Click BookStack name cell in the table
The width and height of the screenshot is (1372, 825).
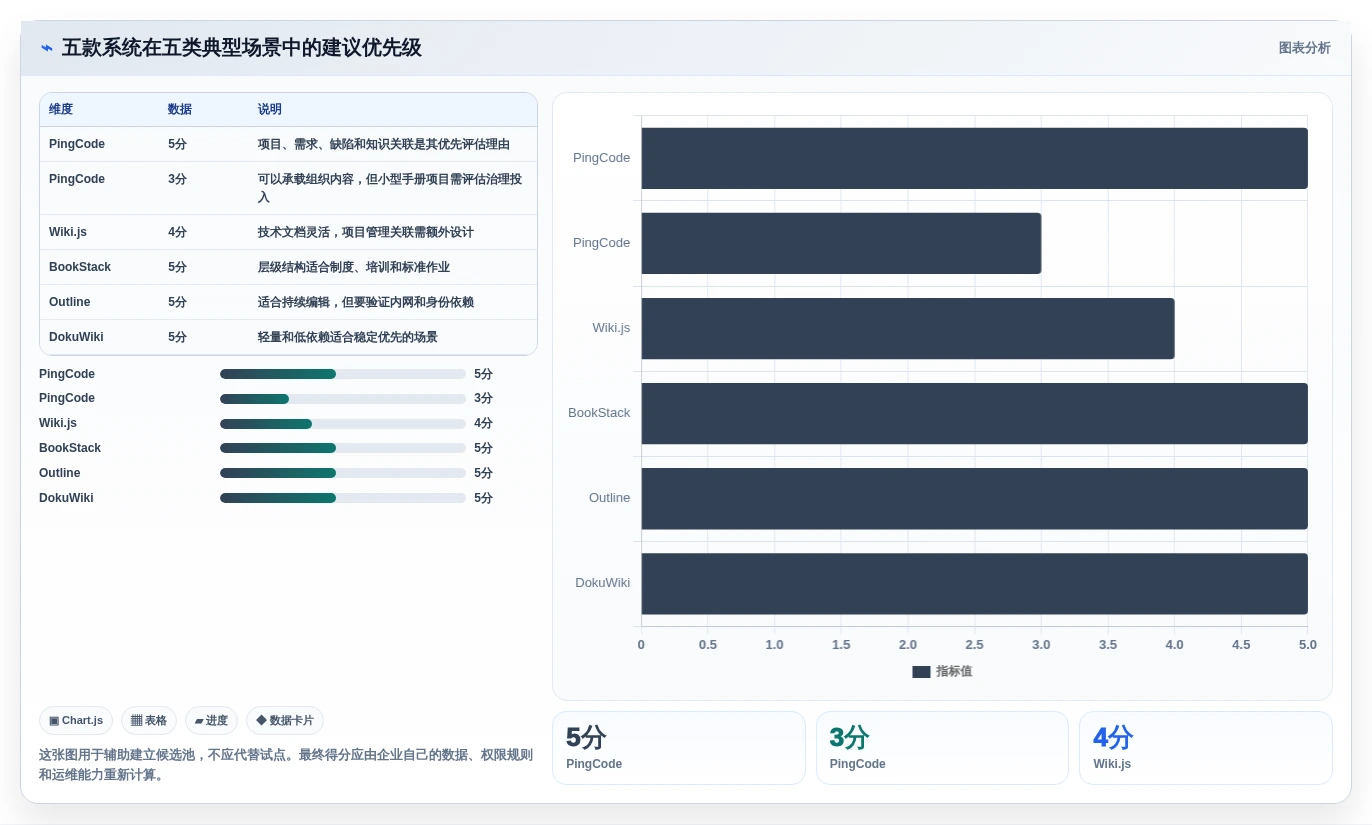80,267
